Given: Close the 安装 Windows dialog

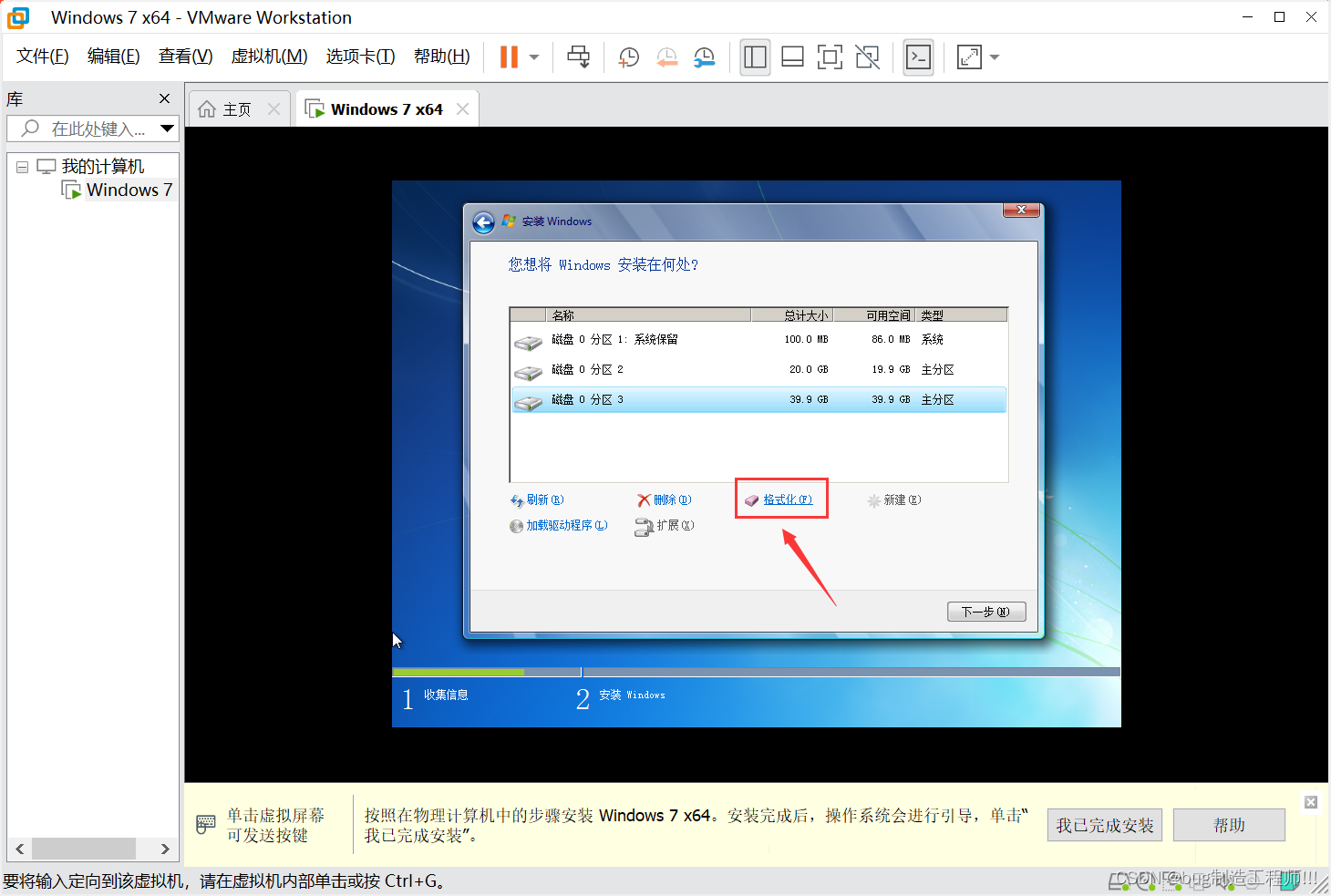Looking at the screenshot, I should click(x=1021, y=210).
